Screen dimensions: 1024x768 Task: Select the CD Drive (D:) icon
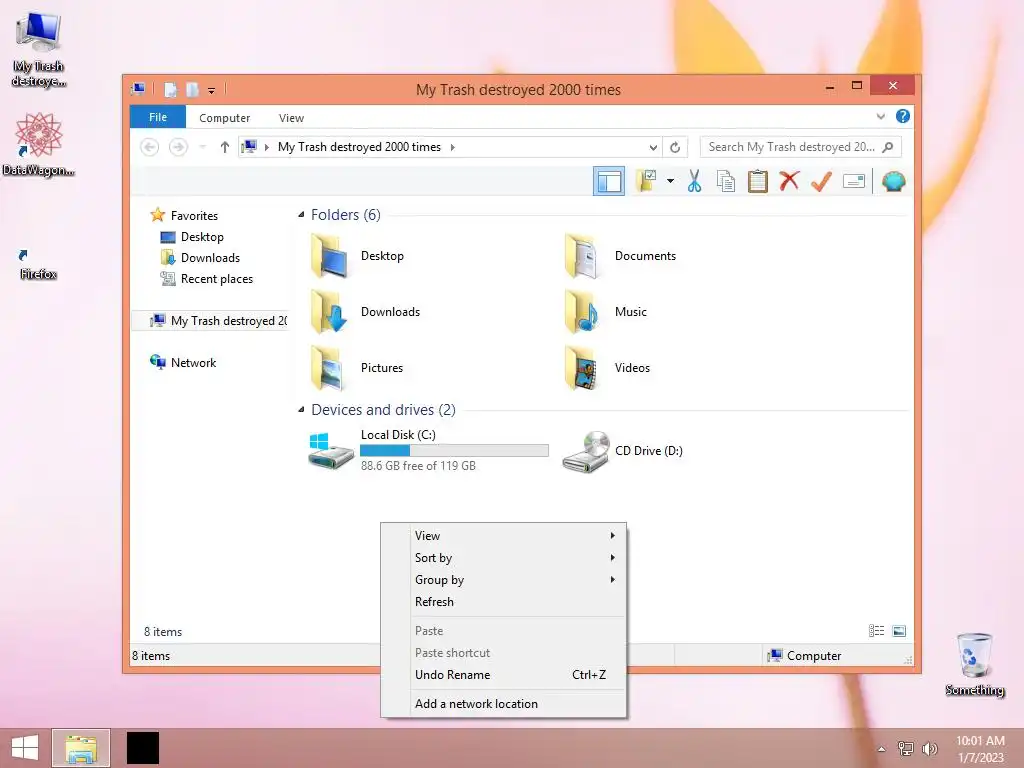(x=586, y=451)
